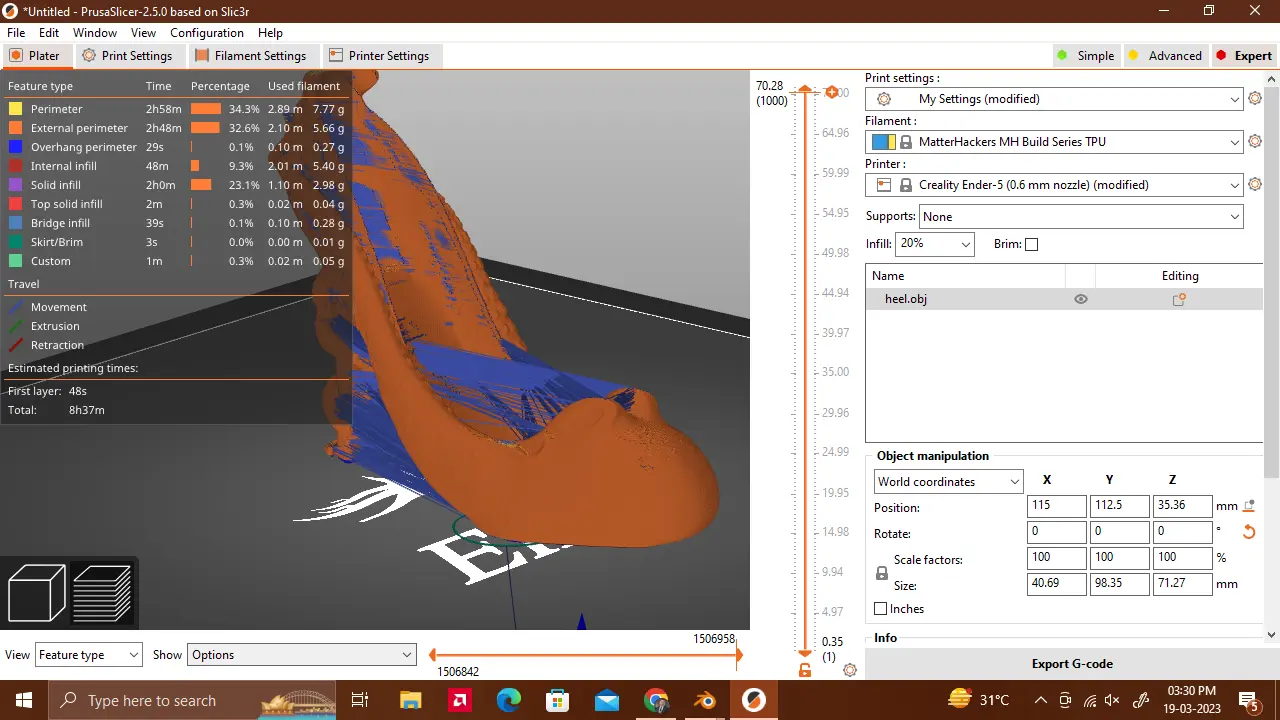Open the Help menu
Screen dimensions: 1280x720
(x=270, y=33)
